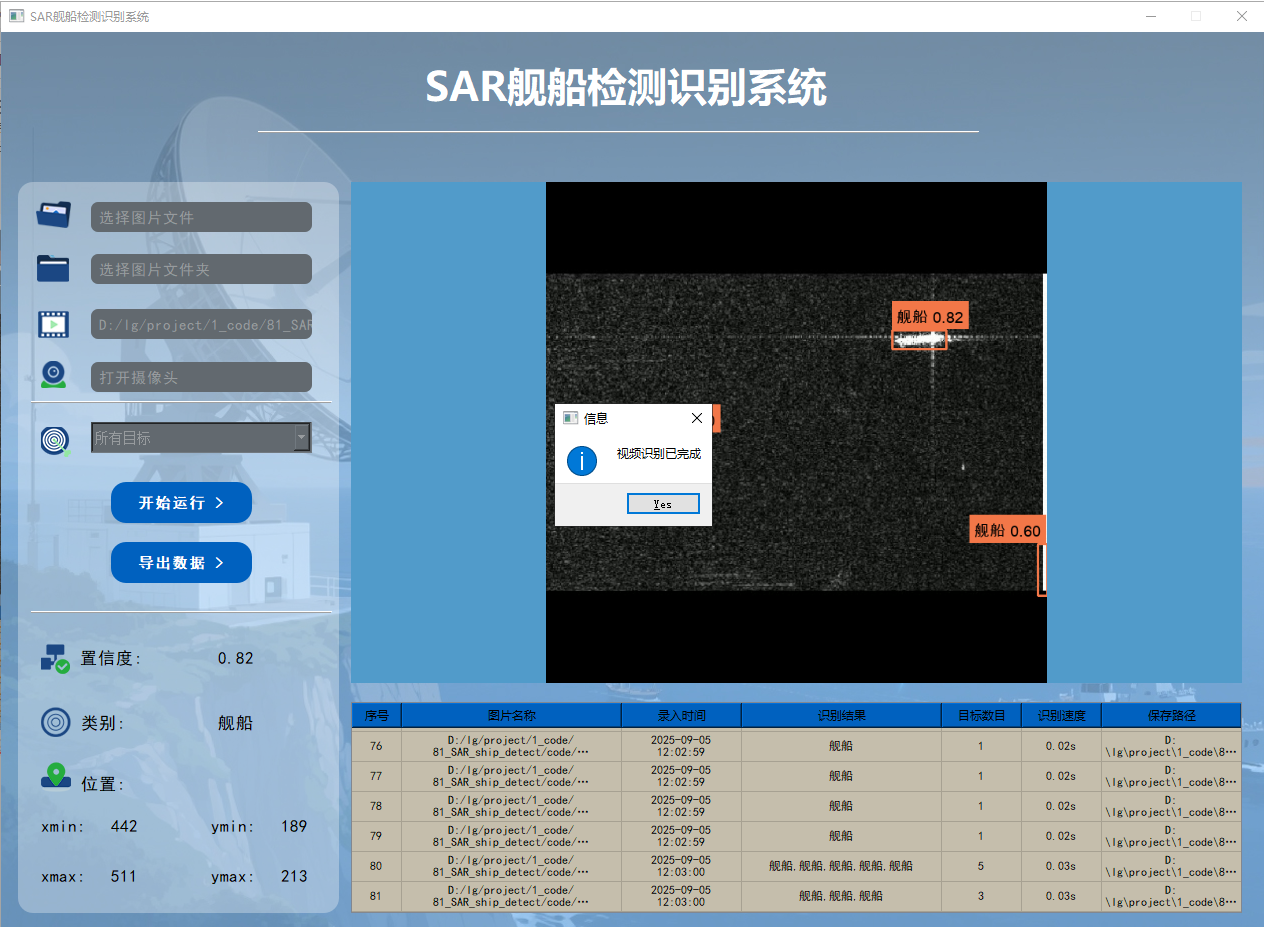Click the 选择图片文件夹 input field
The image size is (1264, 927).
click(201, 269)
